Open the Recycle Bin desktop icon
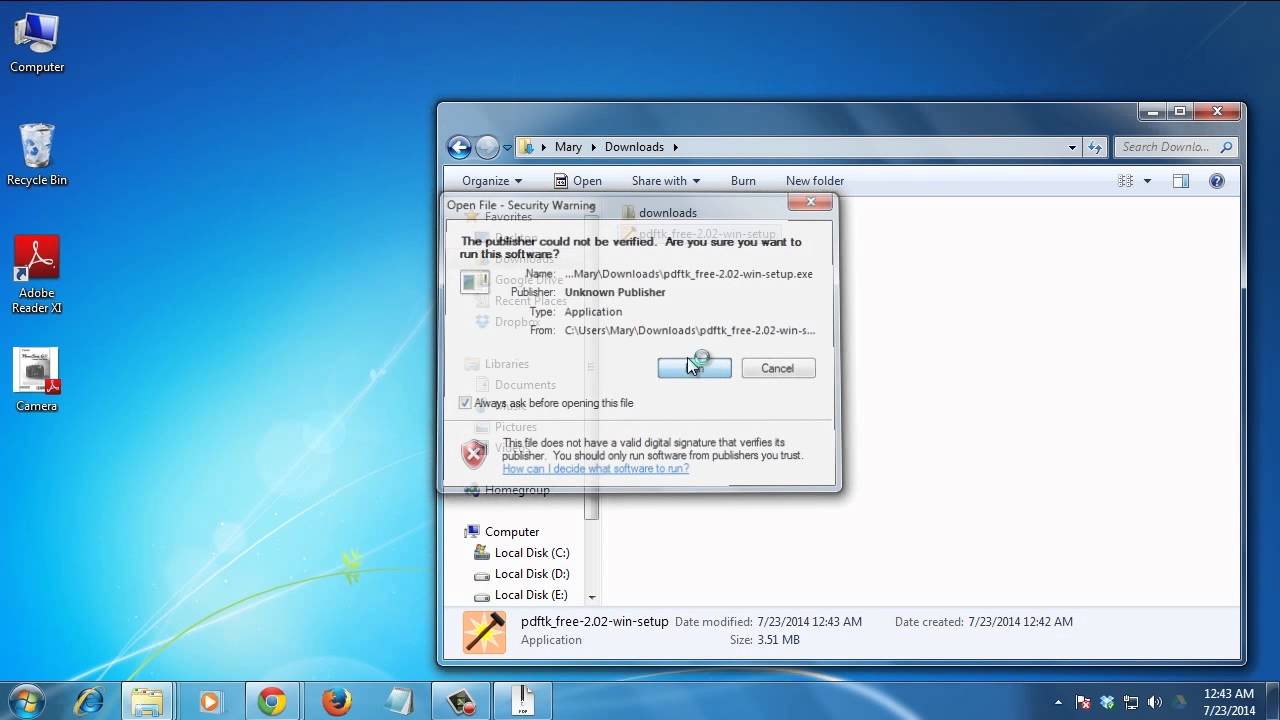The height and width of the screenshot is (720, 1280). point(37,155)
